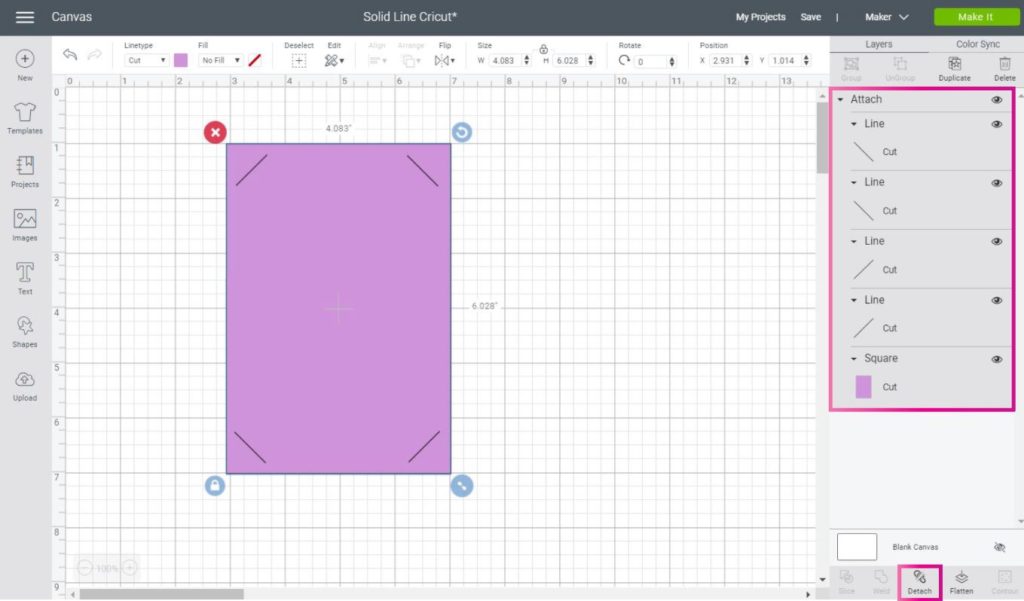The height and width of the screenshot is (601, 1024).
Task: Click the Undo arrow
Action: [70, 55]
